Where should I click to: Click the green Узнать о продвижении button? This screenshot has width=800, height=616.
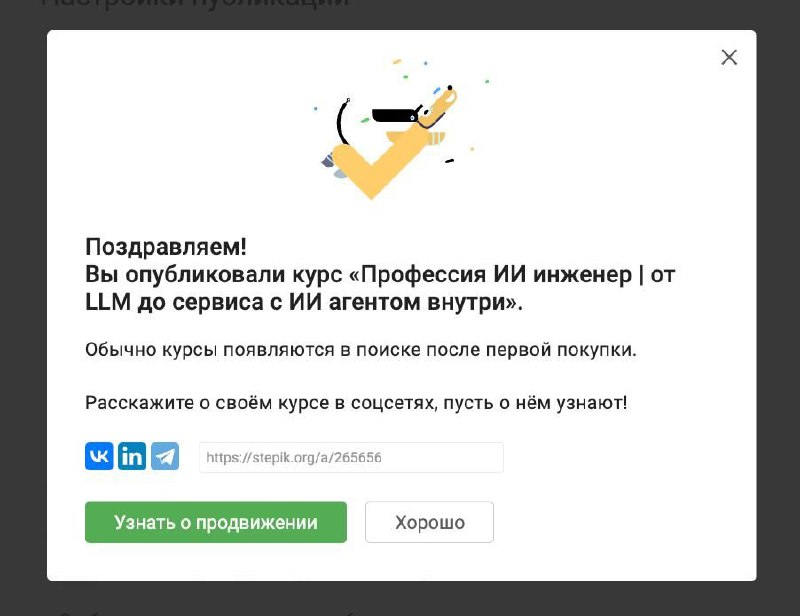click(216, 522)
